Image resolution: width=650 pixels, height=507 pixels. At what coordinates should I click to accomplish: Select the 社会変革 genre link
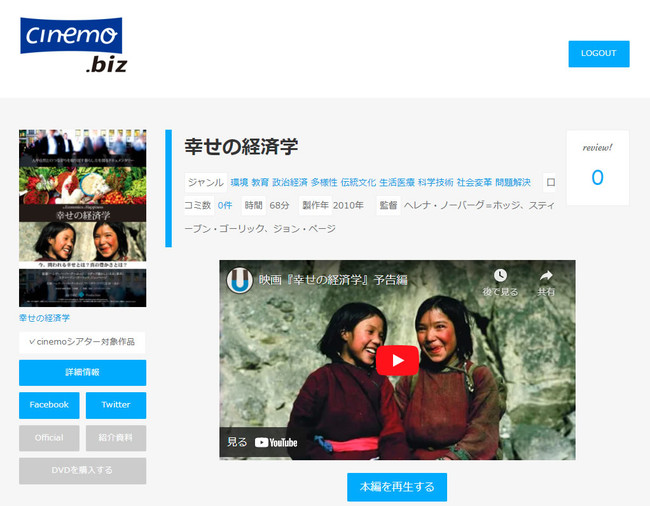pos(474,182)
